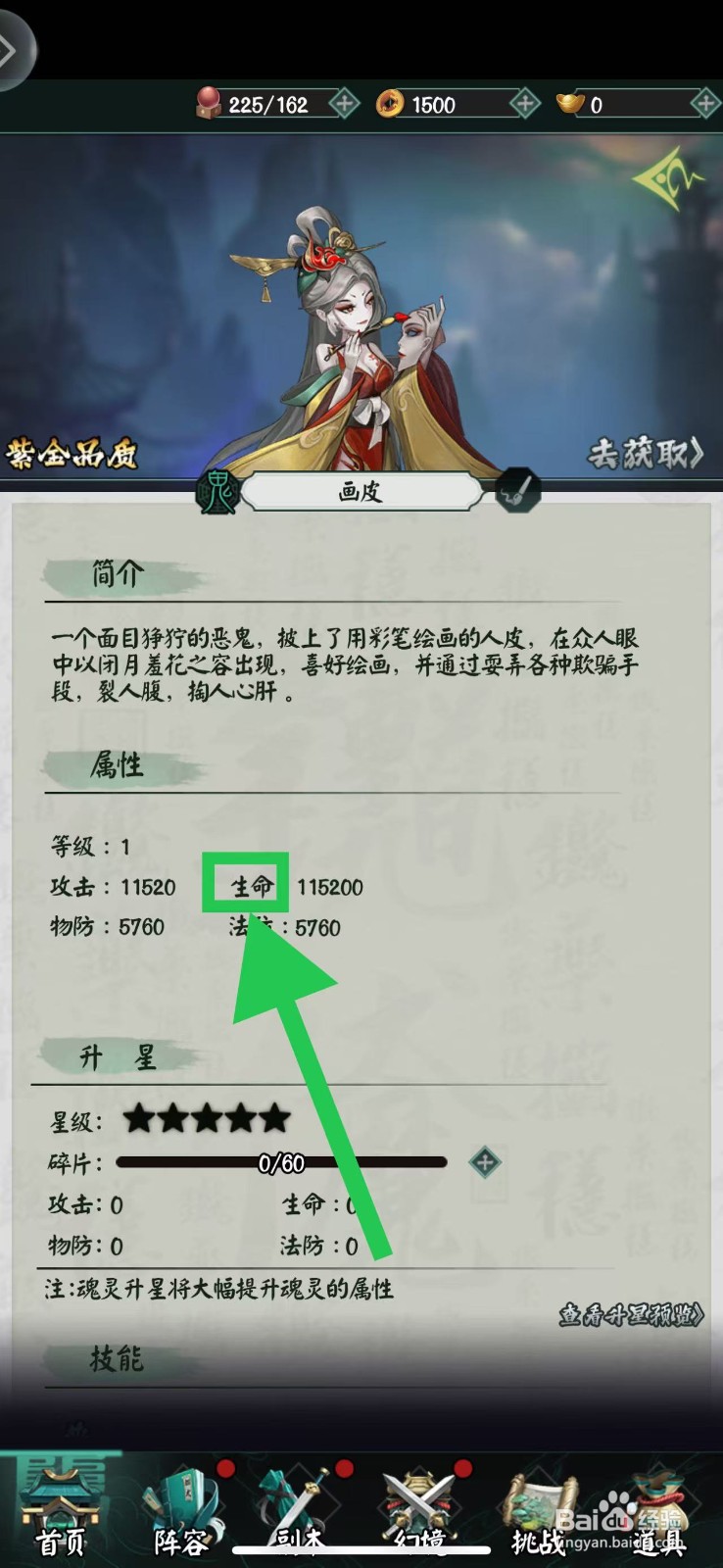Image resolution: width=723 pixels, height=1568 pixels.
Task: Expand the back arrow at top left
Action: 12,50
